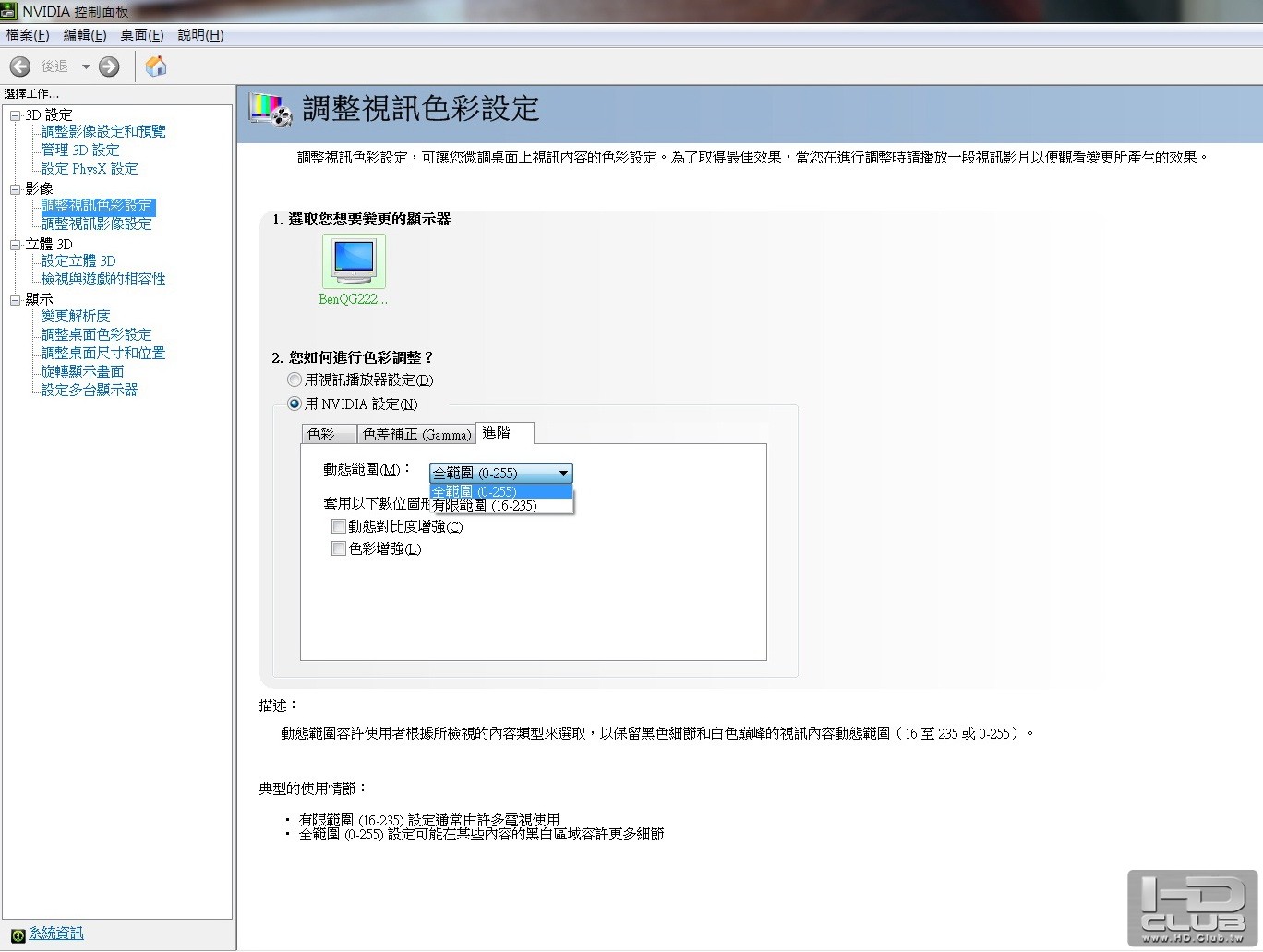Open the 編輯(E) menu
This screenshot has width=1263, height=952.
pyautogui.click(x=85, y=35)
